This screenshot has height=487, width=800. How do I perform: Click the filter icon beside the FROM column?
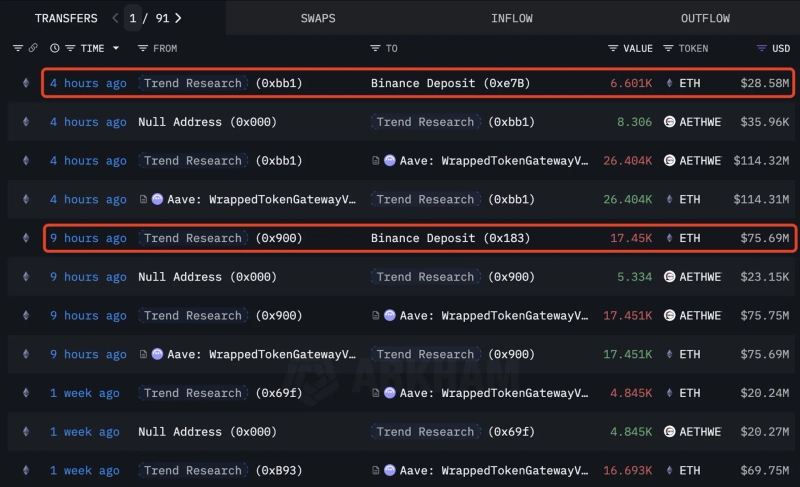(x=143, y=48)
